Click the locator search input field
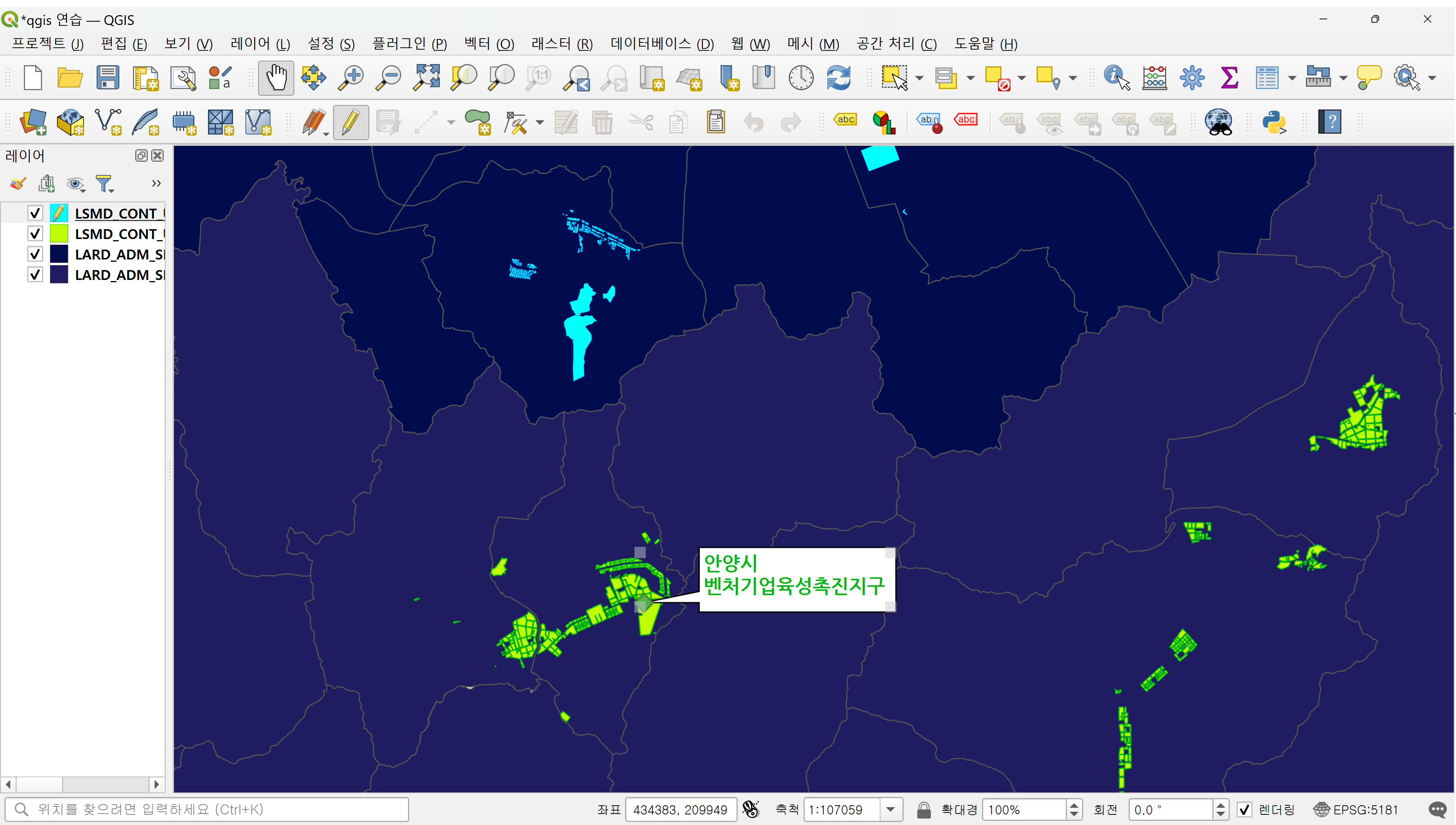Viewport: 1456px width, 825px height. tap(215, 810)
